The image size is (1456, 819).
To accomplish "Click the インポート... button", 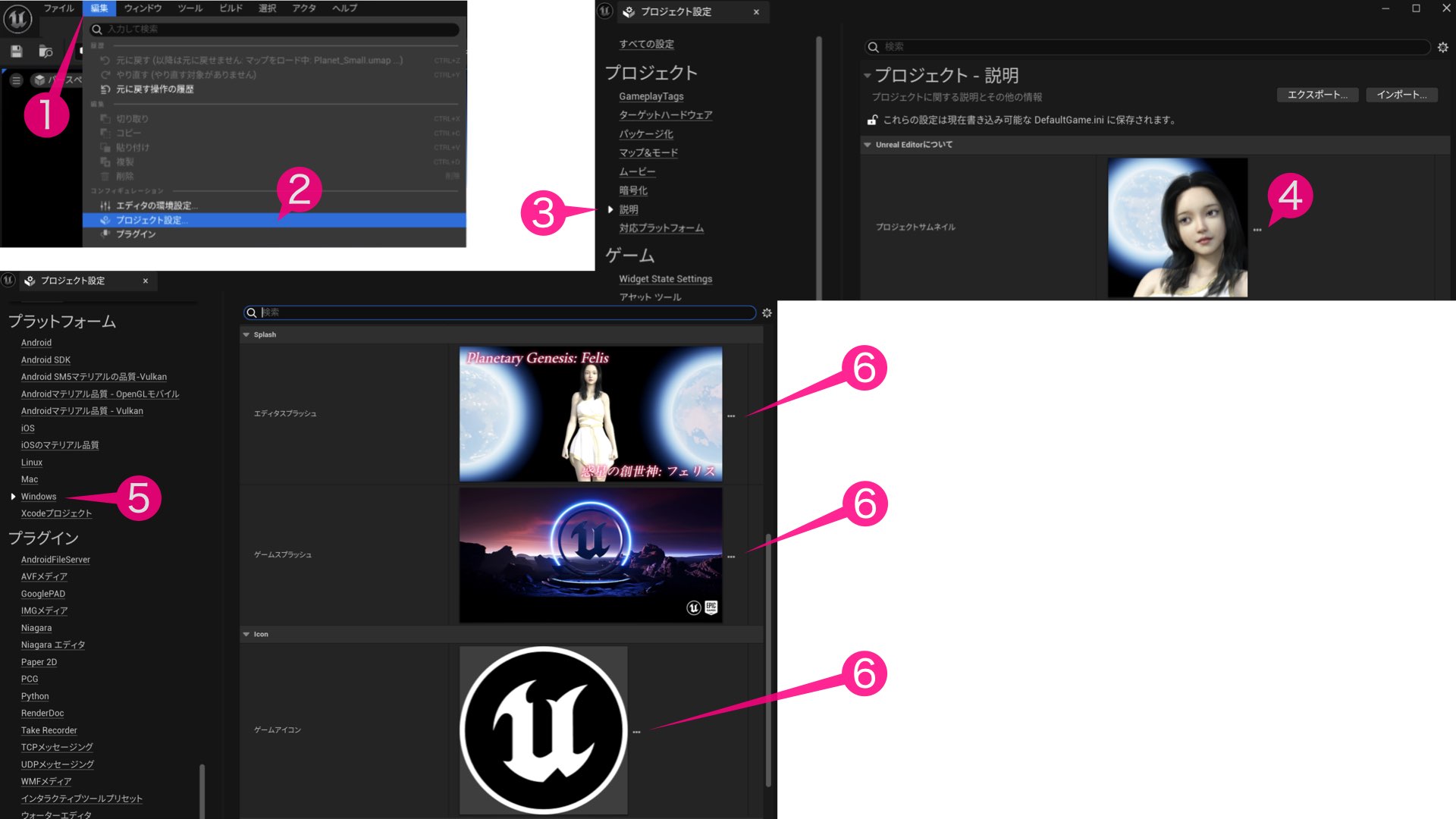I will click(1401, 95).
